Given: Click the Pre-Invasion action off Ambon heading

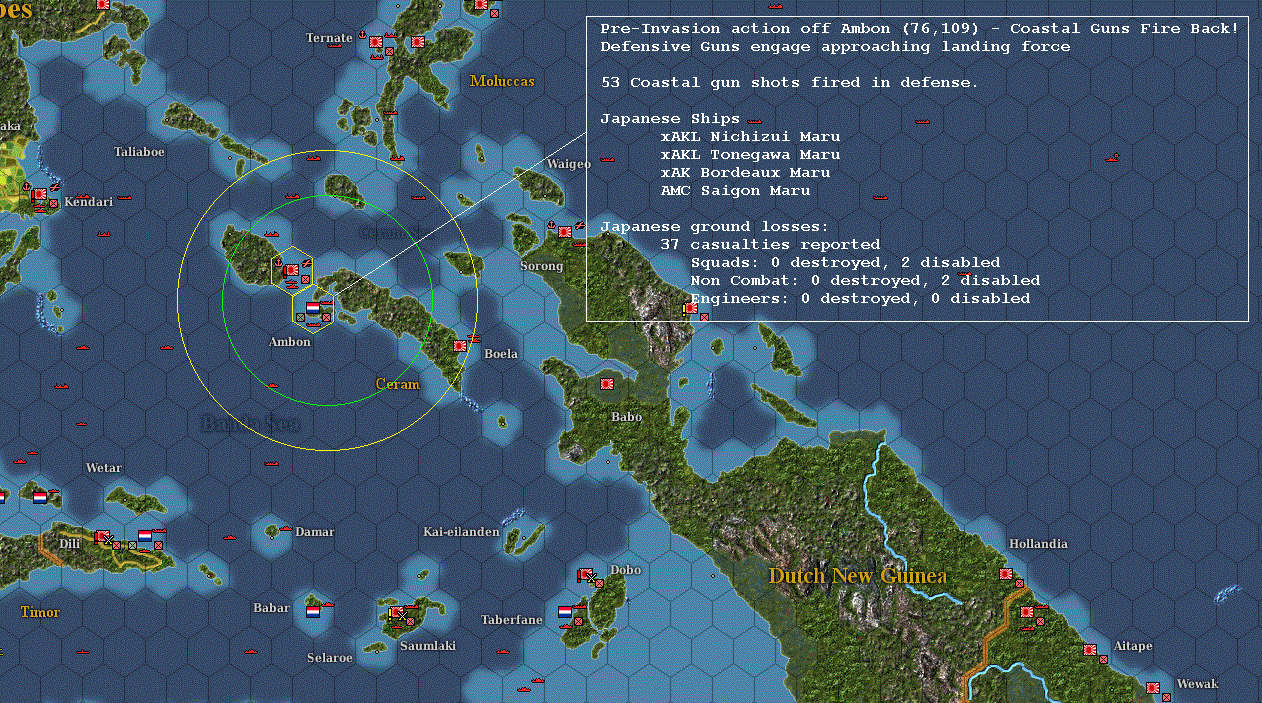Looking at the screenshot, I should coord(920,29).
